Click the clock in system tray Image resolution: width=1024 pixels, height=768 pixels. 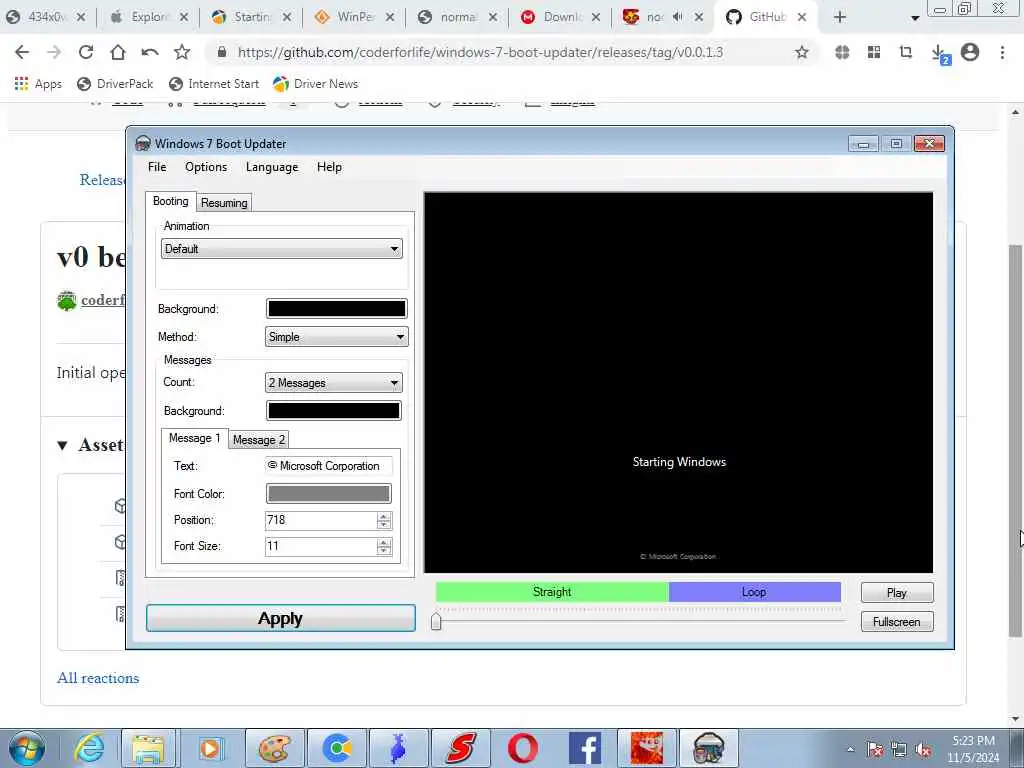(x=973, y=749)
